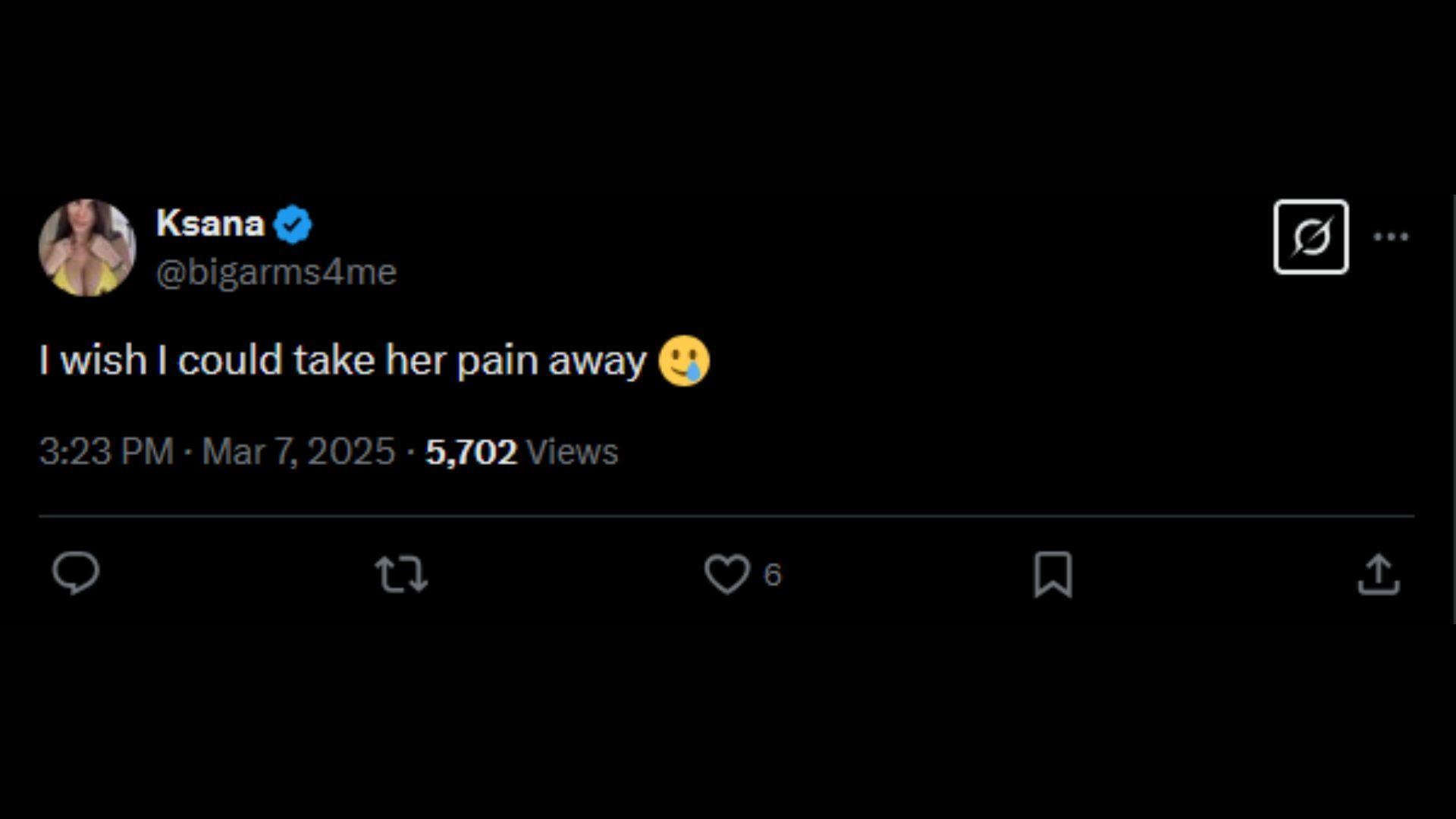Click the like count number 6
The height and width of the screenshot is (819, 1456).
point(772,575)
